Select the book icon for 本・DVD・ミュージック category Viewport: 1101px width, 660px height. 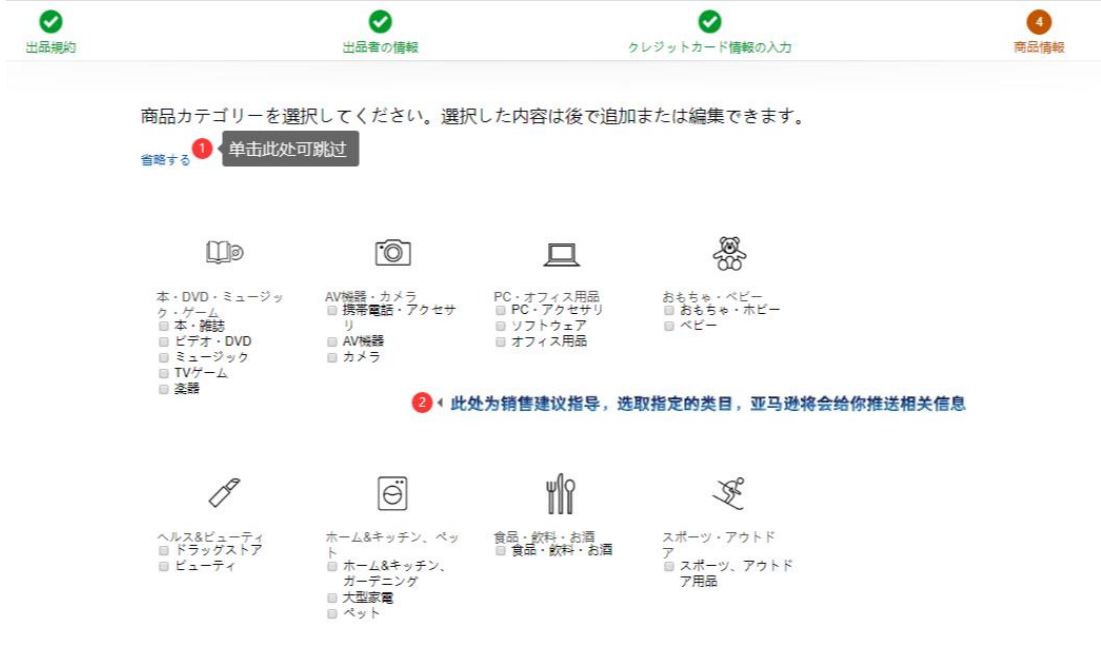pyautogui.click(x=226, y=250)
